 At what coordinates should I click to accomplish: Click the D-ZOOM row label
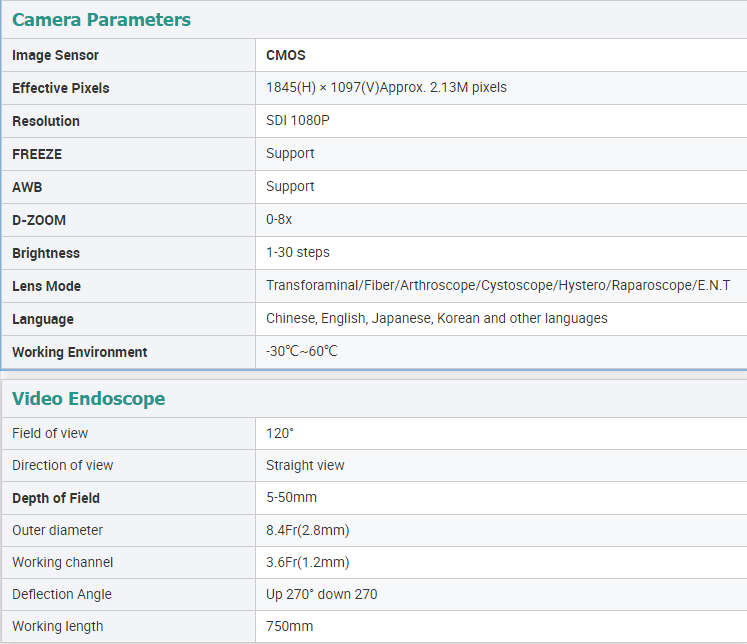coord(39,220)
